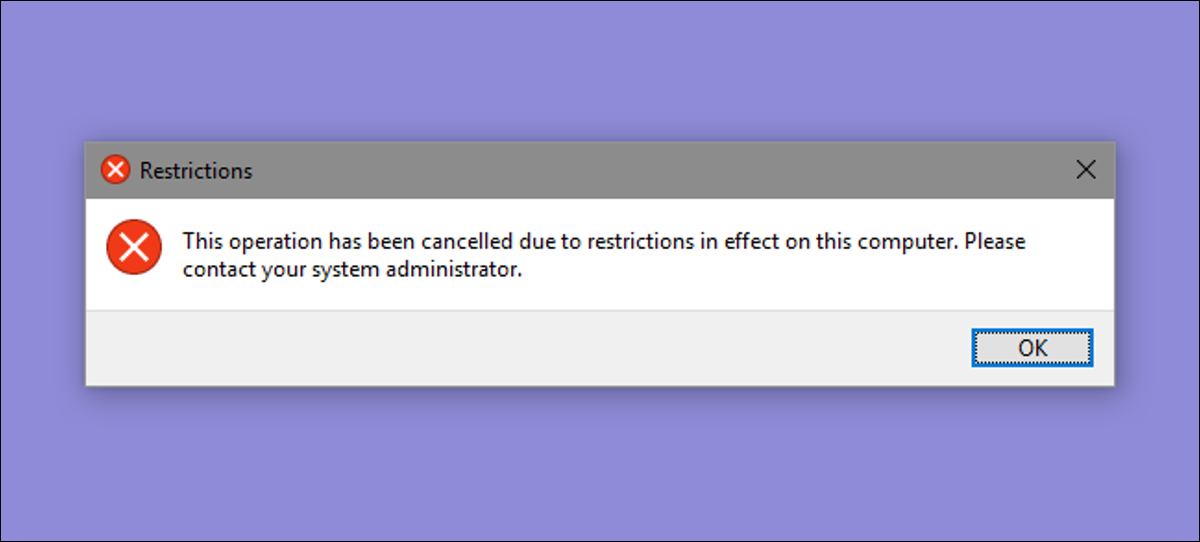Image resolution: width=1200 pixels, height=542 pixels.
Task: Select the Restrictions title text
Action: pyautogui.click(x=196, y=171)
